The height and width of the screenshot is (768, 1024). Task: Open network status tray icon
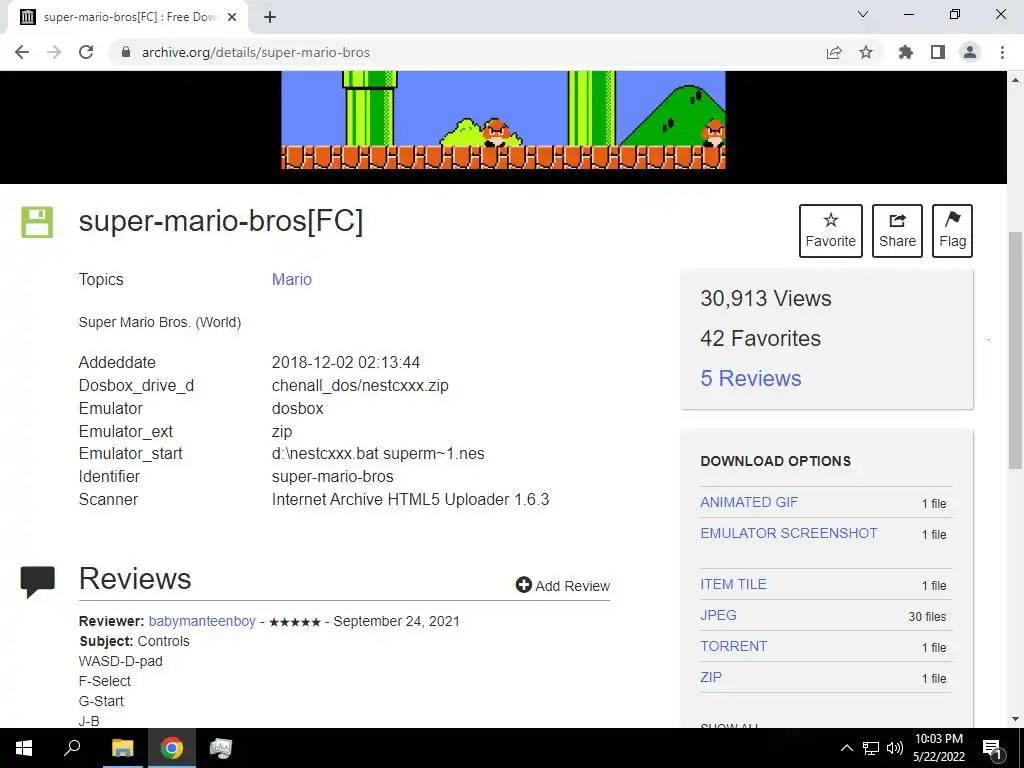[x=871, y=748]
